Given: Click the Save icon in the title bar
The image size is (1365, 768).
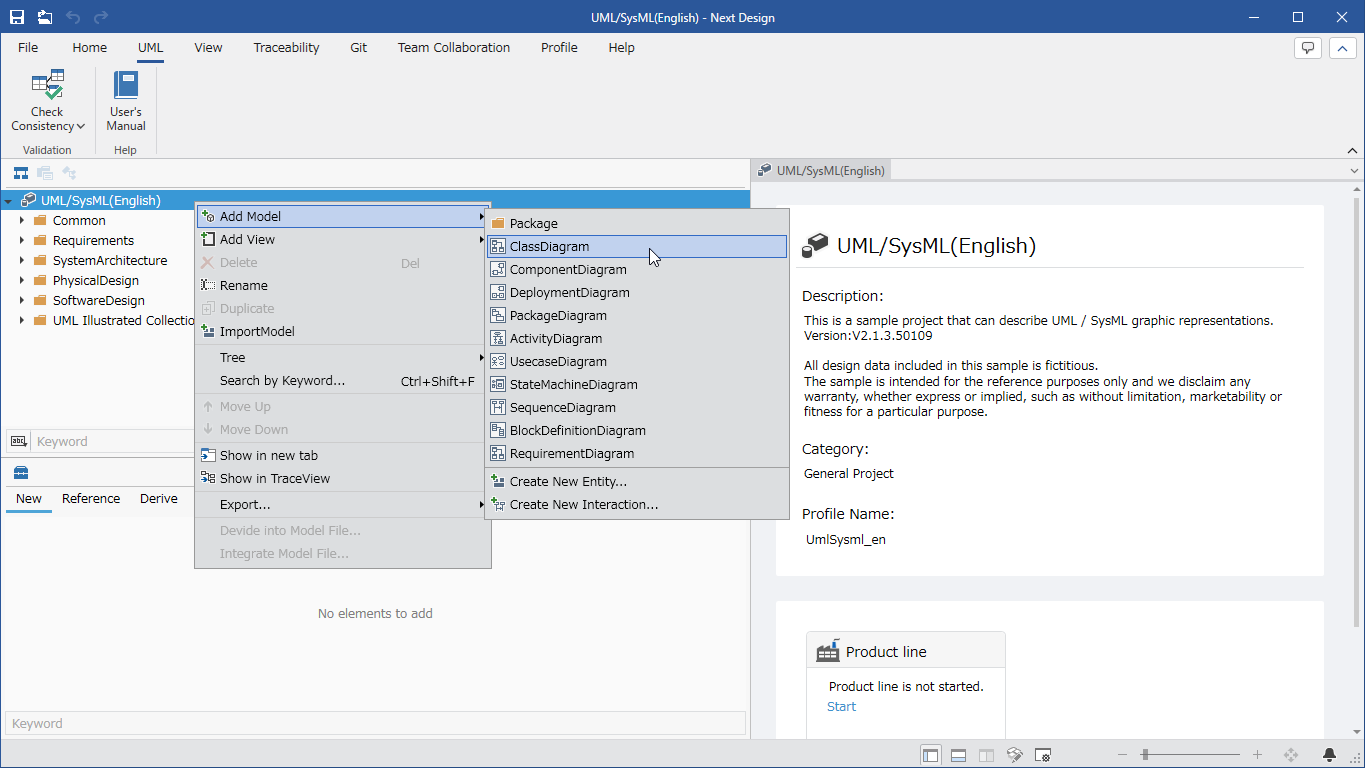Looking at the screenshot, I should click(17, 17).
